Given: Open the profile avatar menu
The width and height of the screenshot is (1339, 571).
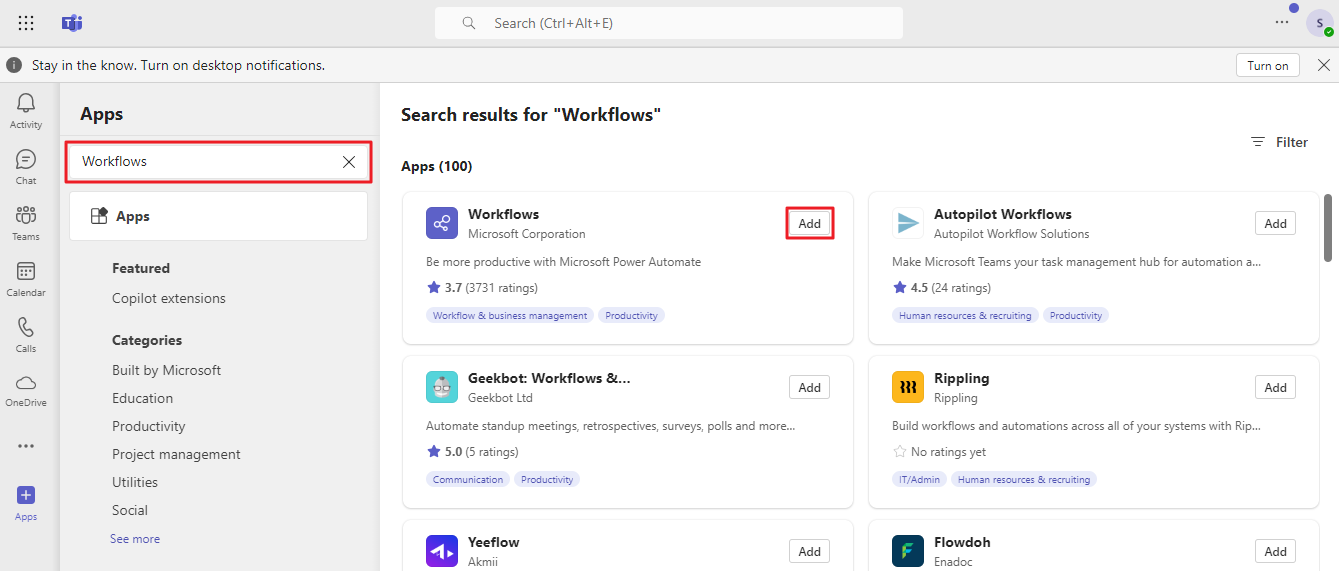Looking at the screenshot, I should (x=1319, y=23).
